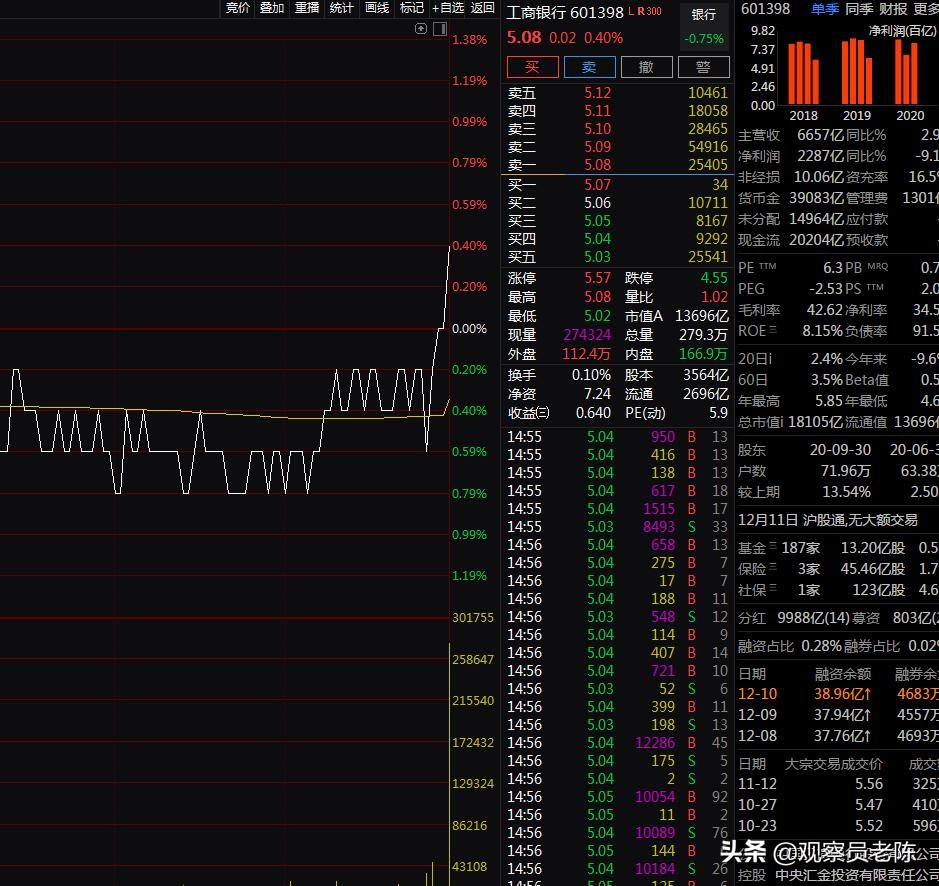Click the 标记 mark option
Screen dimensions: 939x886
411,8
